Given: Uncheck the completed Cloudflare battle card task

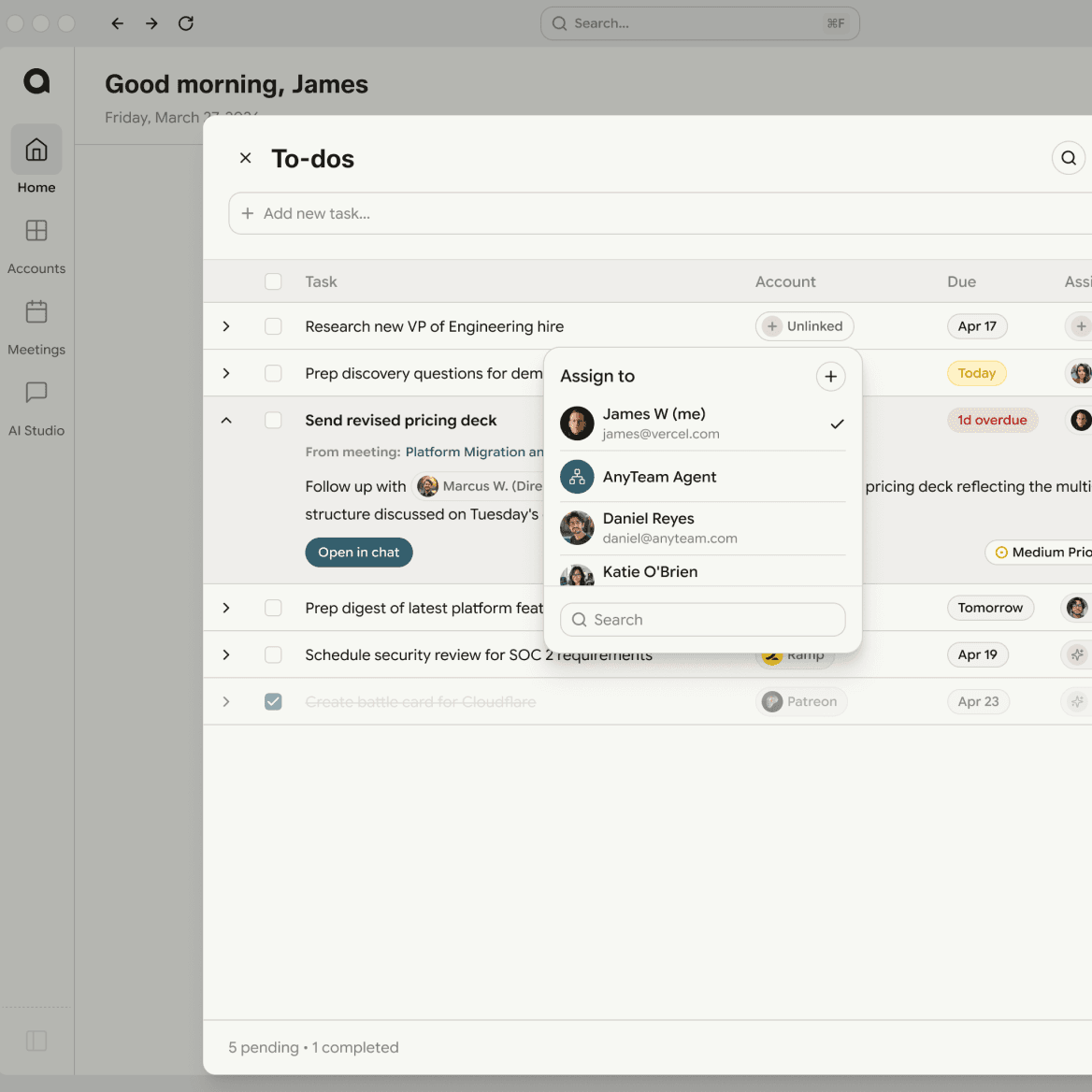Looking at the screenshot, I should click(x=273, y=701).
